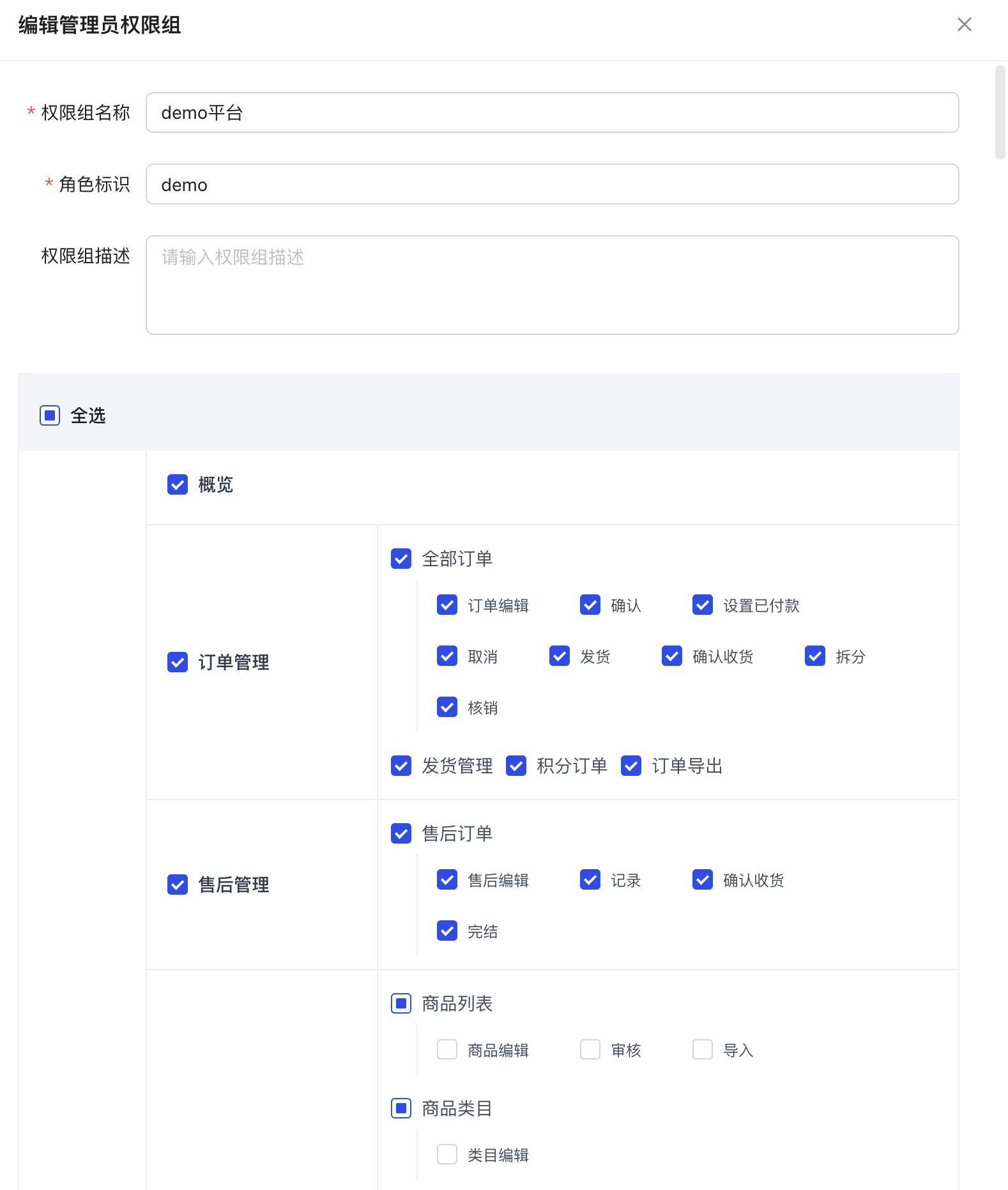
Task: Enable the 审核 permission checkbox
Action: coord(590,1049)
